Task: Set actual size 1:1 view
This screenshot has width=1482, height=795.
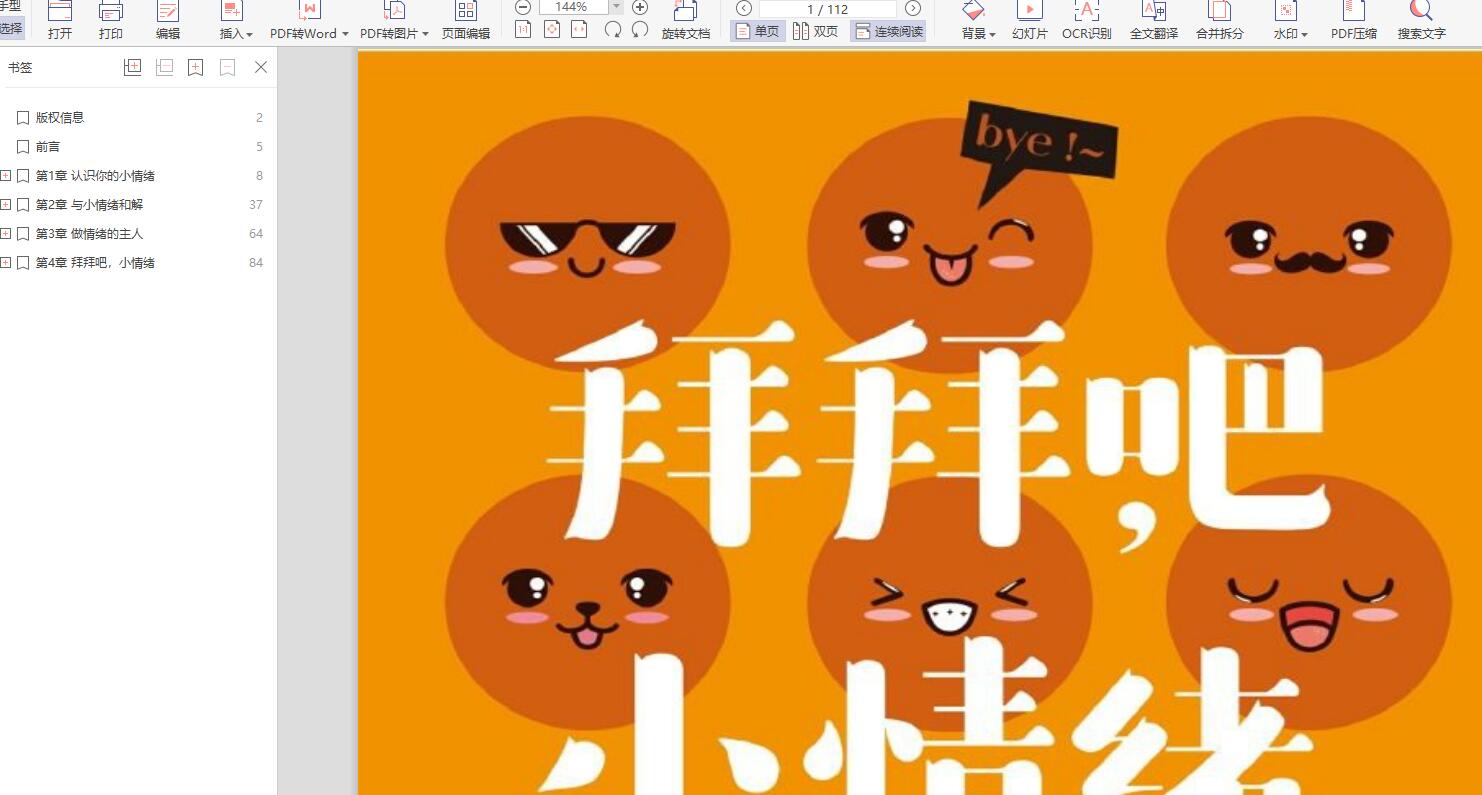Action: (523, 30)
